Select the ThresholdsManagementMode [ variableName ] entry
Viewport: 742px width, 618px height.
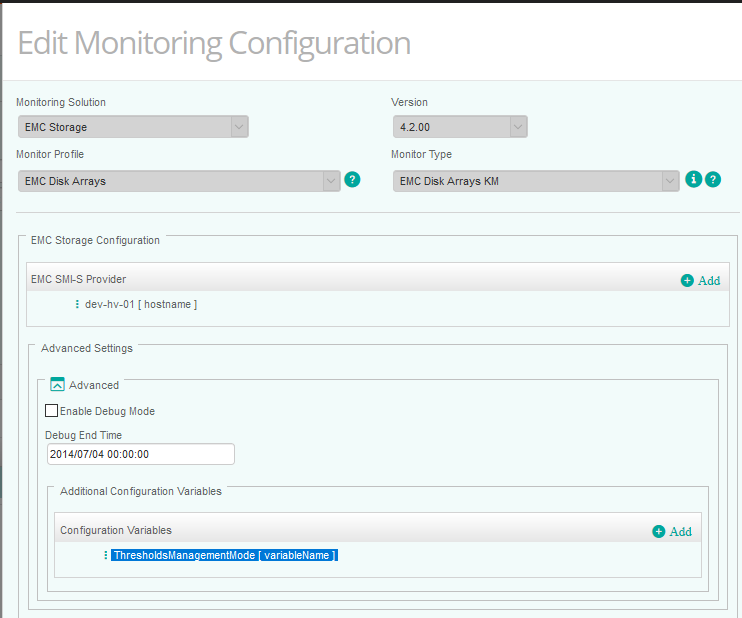coord(224,555)
